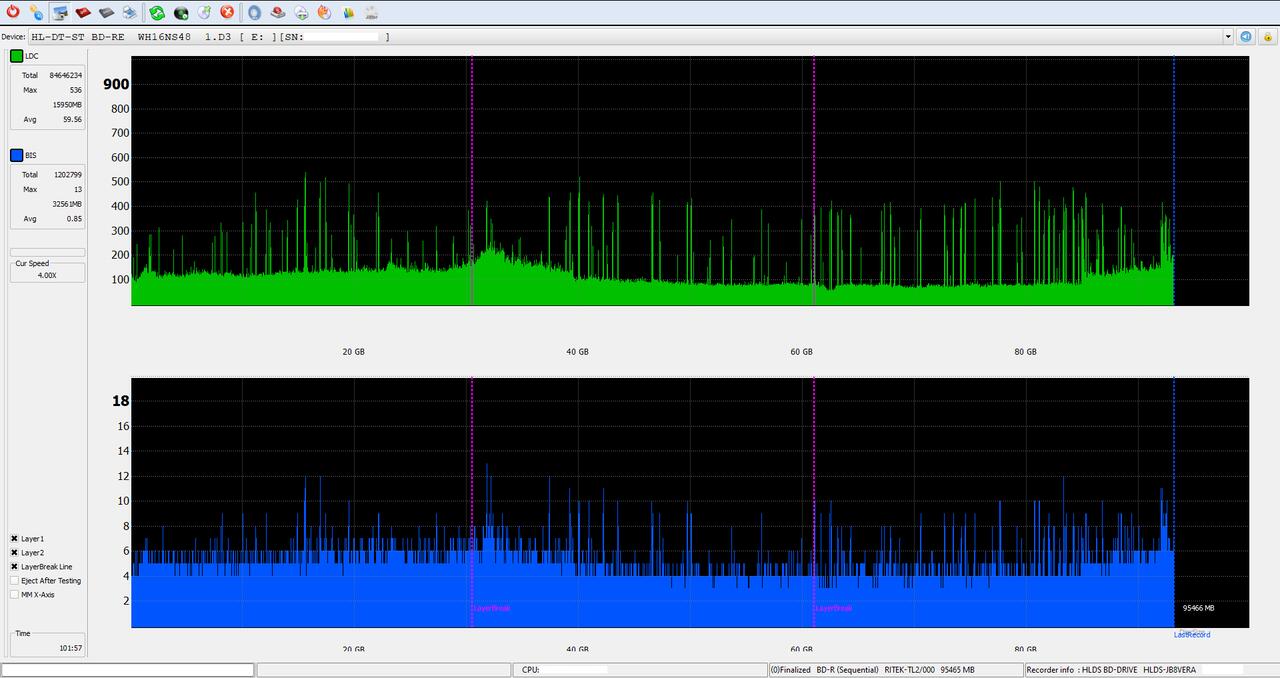Toggle the Layer1 checkbox
Viewport: 1280px width, 678px height.
(15, 538)
